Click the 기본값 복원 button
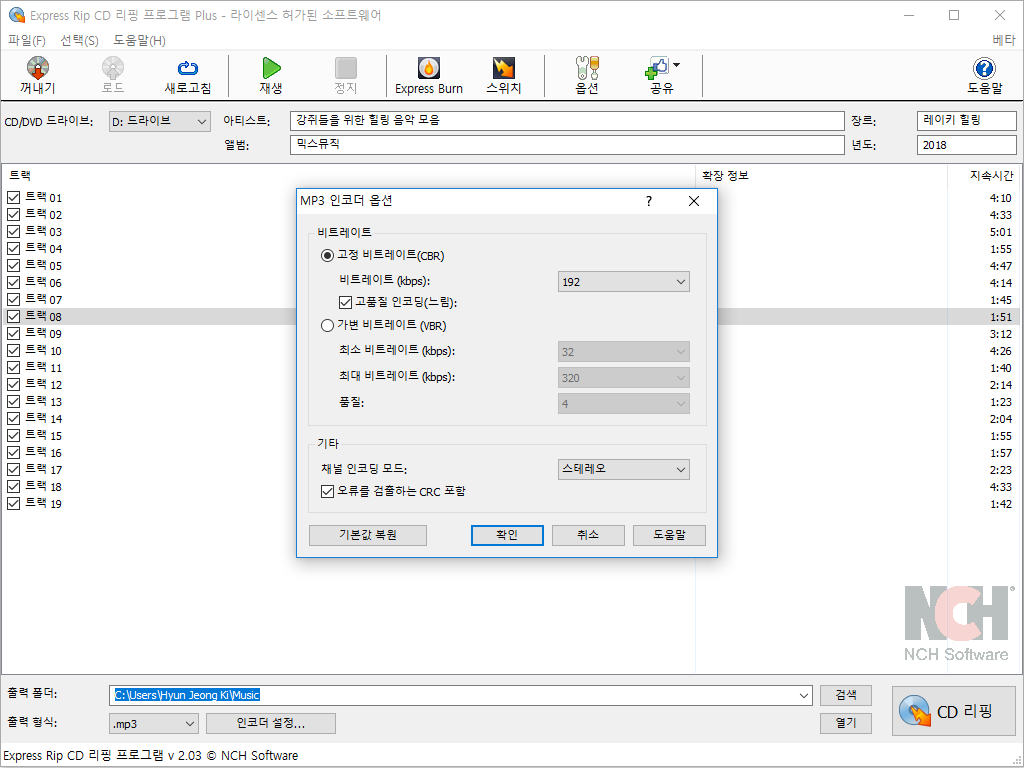This screenshot has width=1024, height=768. click(368, 535)
